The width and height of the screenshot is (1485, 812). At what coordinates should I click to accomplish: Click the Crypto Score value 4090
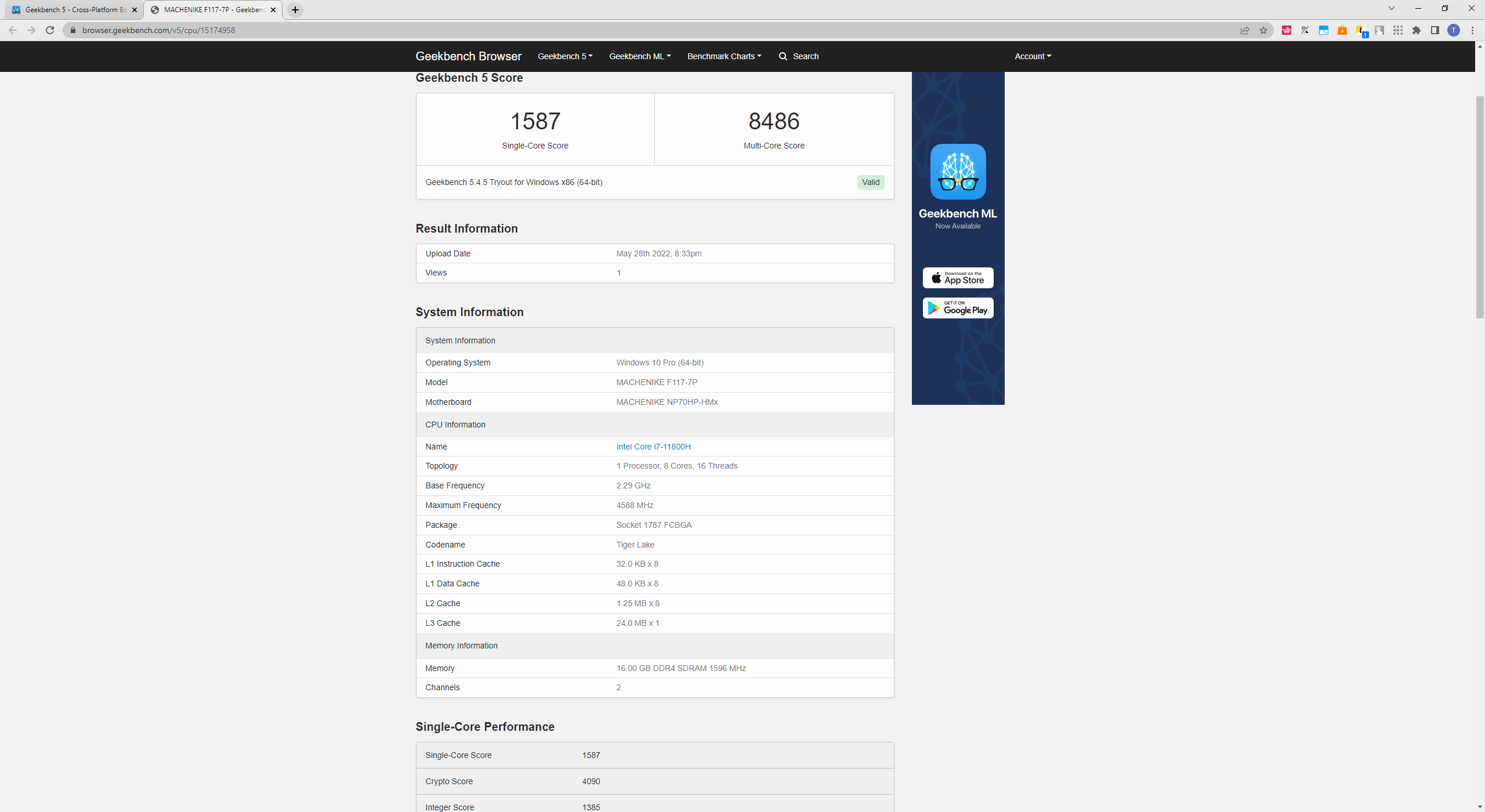[591, 781]
